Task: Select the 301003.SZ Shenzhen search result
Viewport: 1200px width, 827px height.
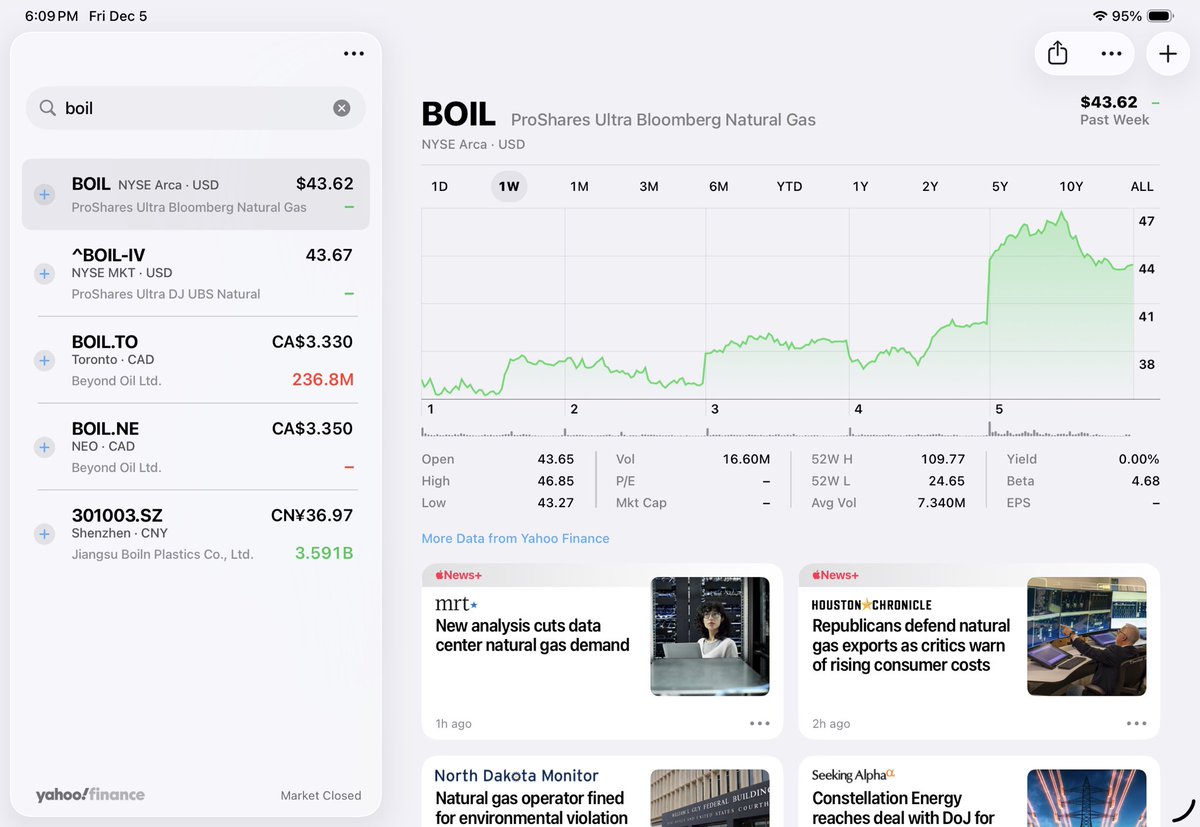Action: click(x=196, y=534)
